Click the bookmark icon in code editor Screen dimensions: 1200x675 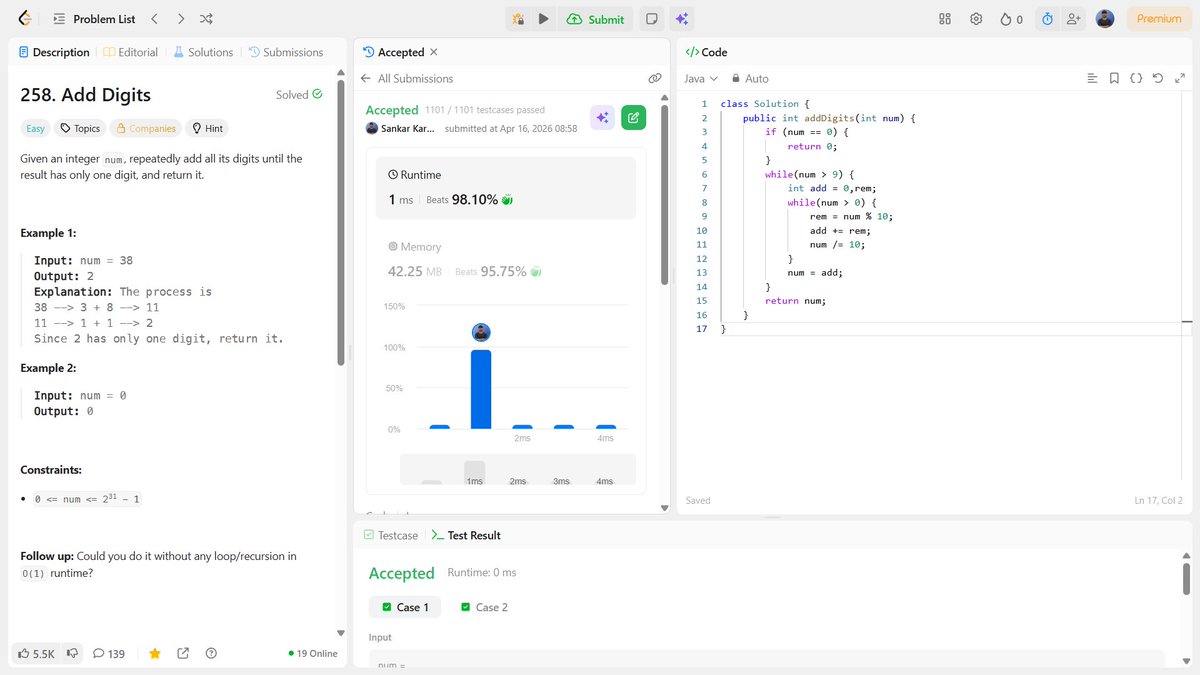click(x=1114, y=78)
